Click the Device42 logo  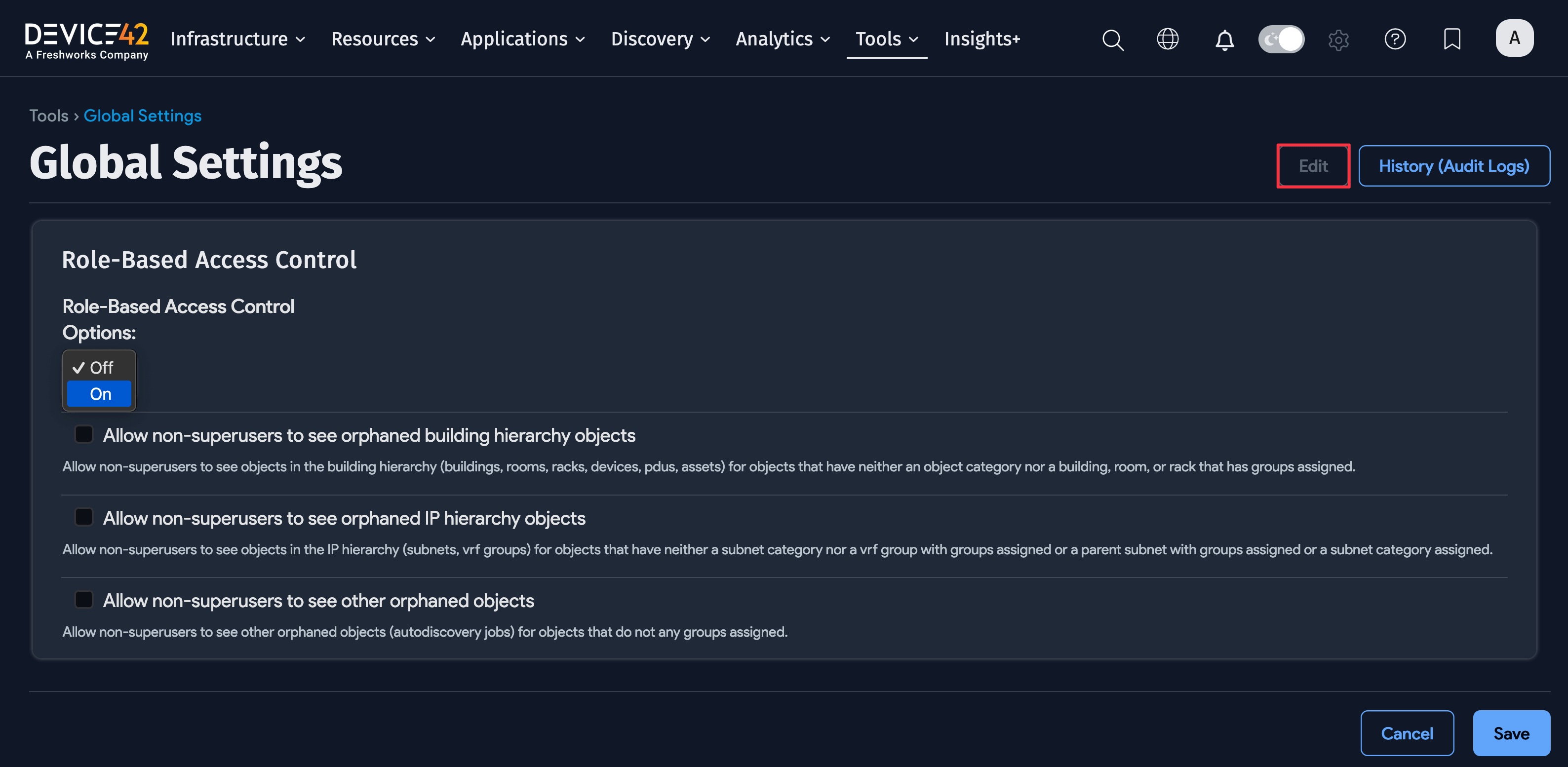(x=86, y=38)
